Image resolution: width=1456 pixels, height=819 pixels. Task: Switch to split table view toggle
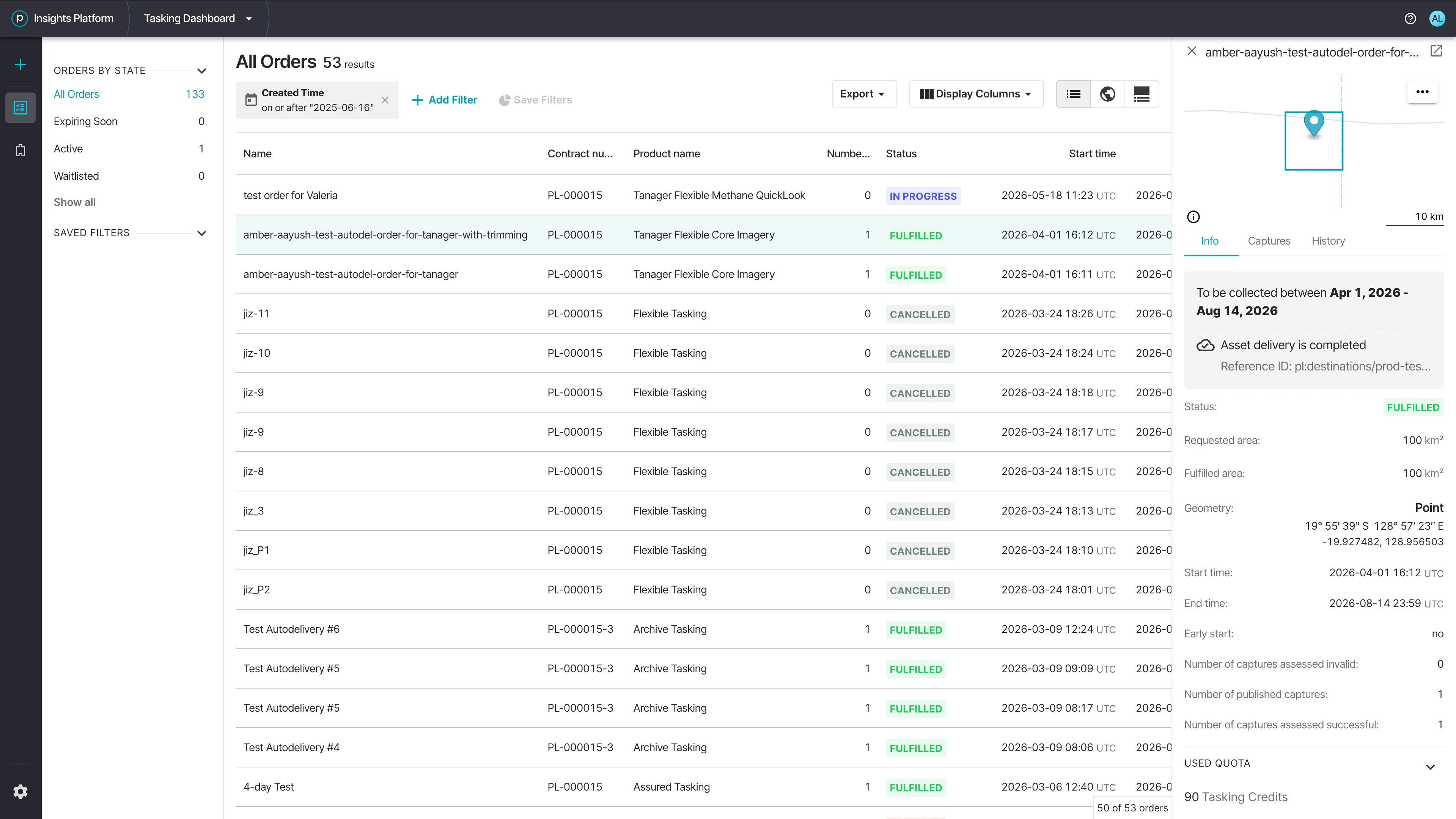tap(1142, 94)
